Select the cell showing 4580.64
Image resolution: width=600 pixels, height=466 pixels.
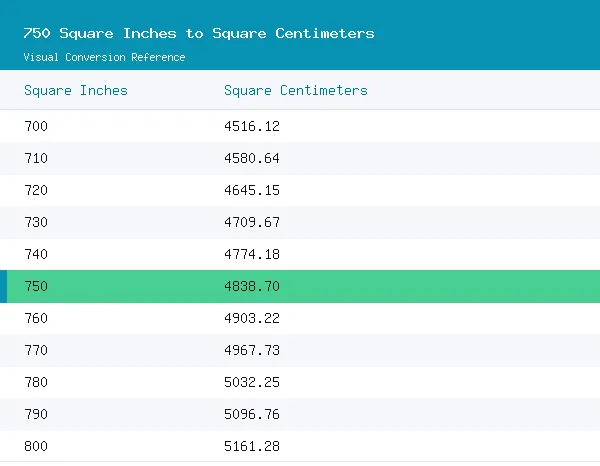click(x=252, y=158)
